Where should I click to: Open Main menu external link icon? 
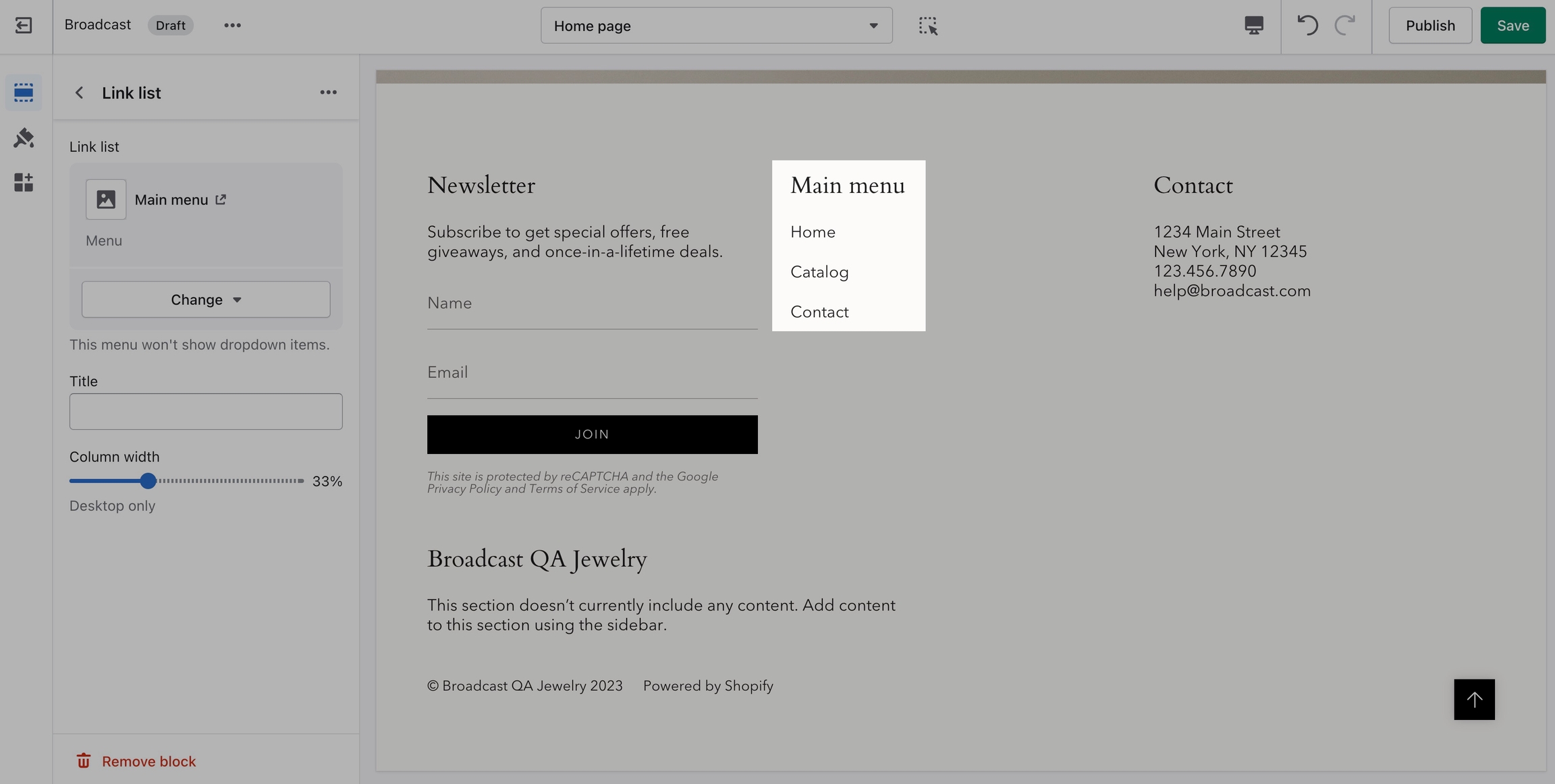221,200
